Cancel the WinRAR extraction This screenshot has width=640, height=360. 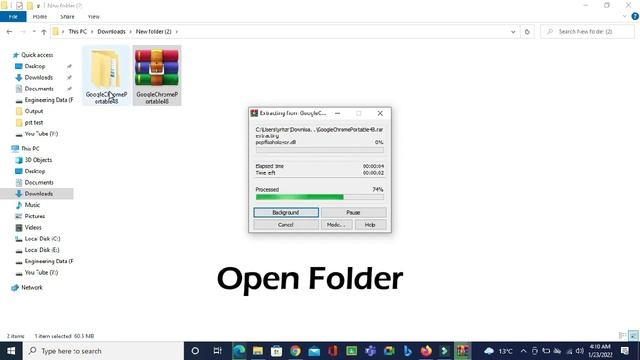point(286,224)
